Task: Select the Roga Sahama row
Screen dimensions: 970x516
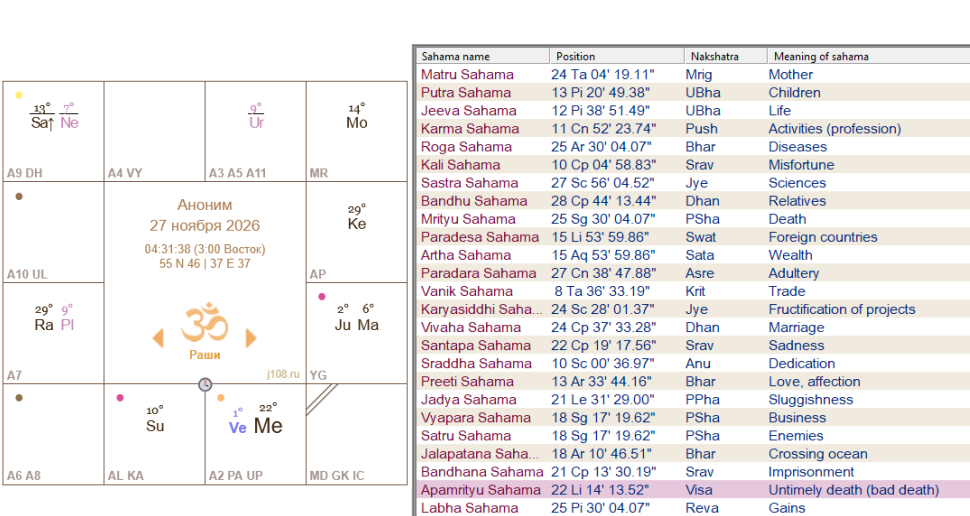Action: pyautogui.click(x=693, y=147)
